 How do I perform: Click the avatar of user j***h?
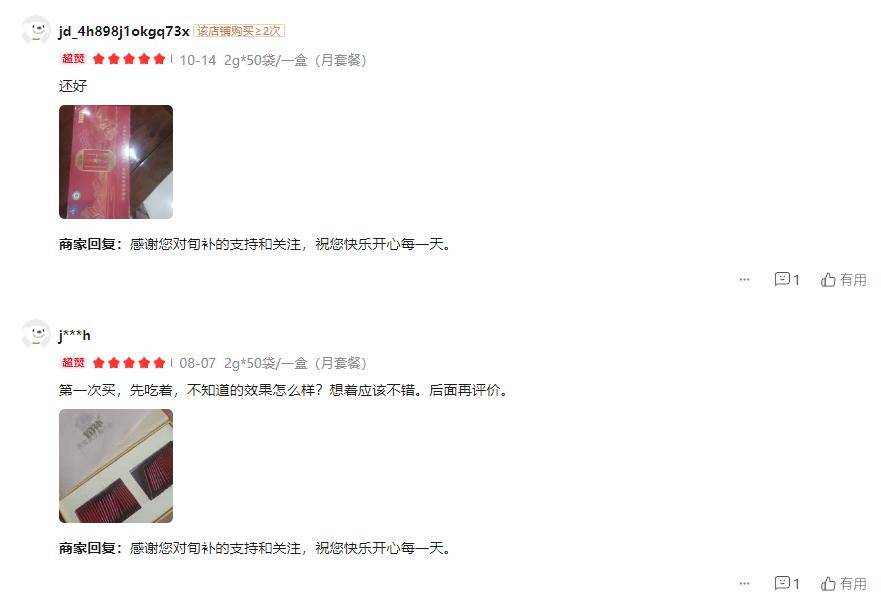tap(37, 334)
